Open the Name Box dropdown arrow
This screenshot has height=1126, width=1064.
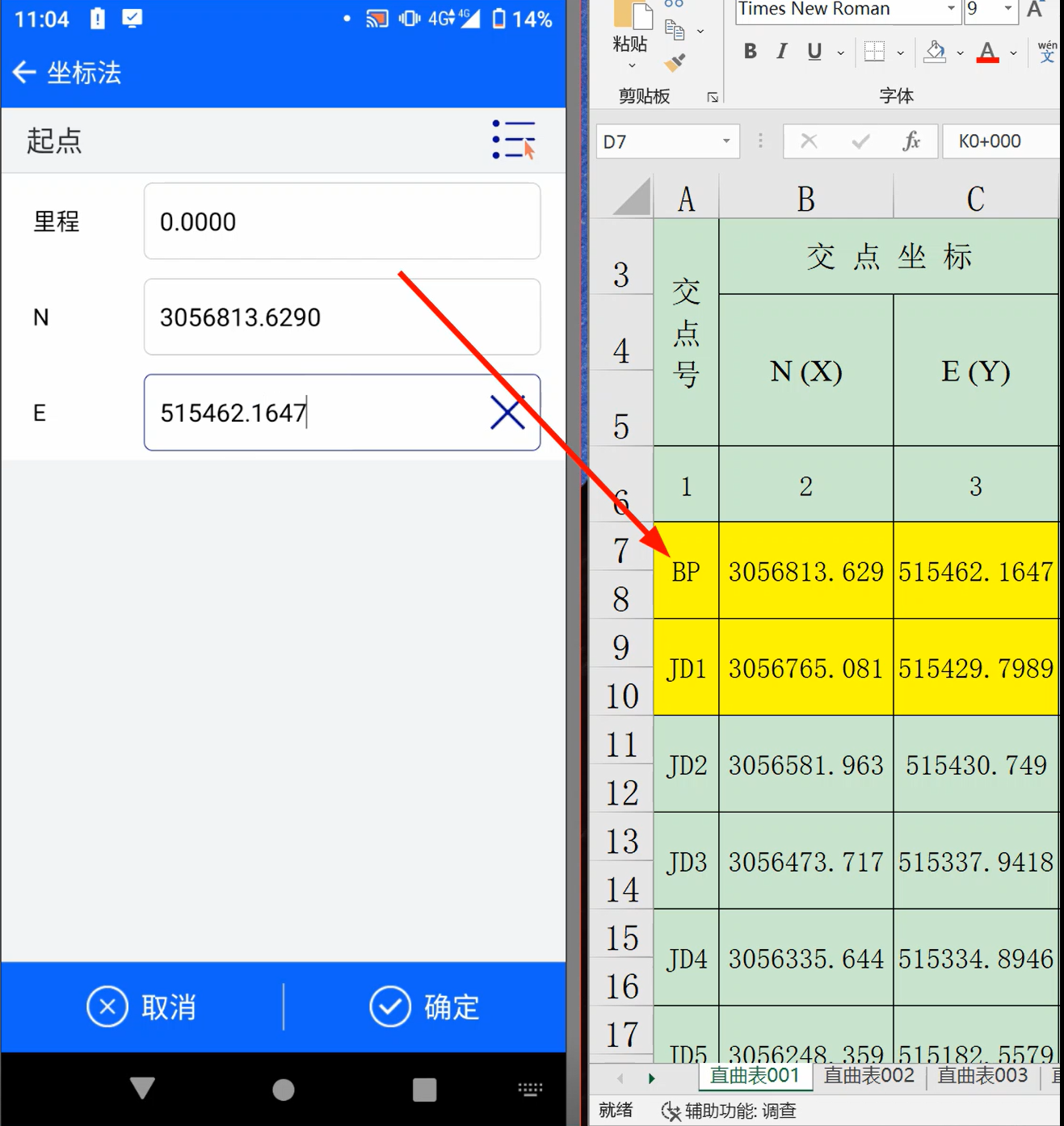coord(726,141)
